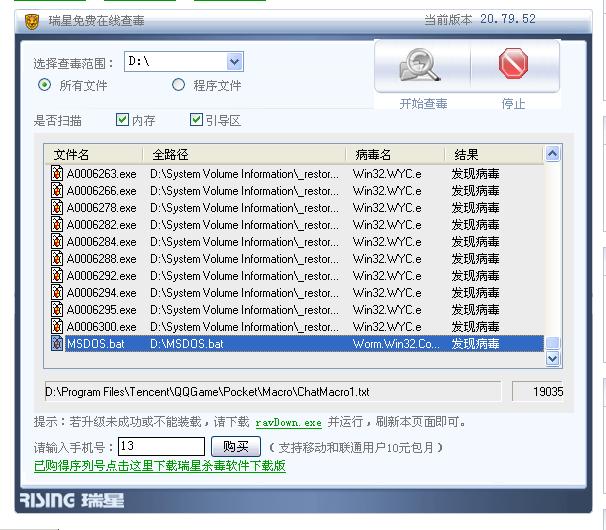Select the MSDOS.bat file name
The height and width of the screenshot is (530, 606).
(x=95, y=344)
